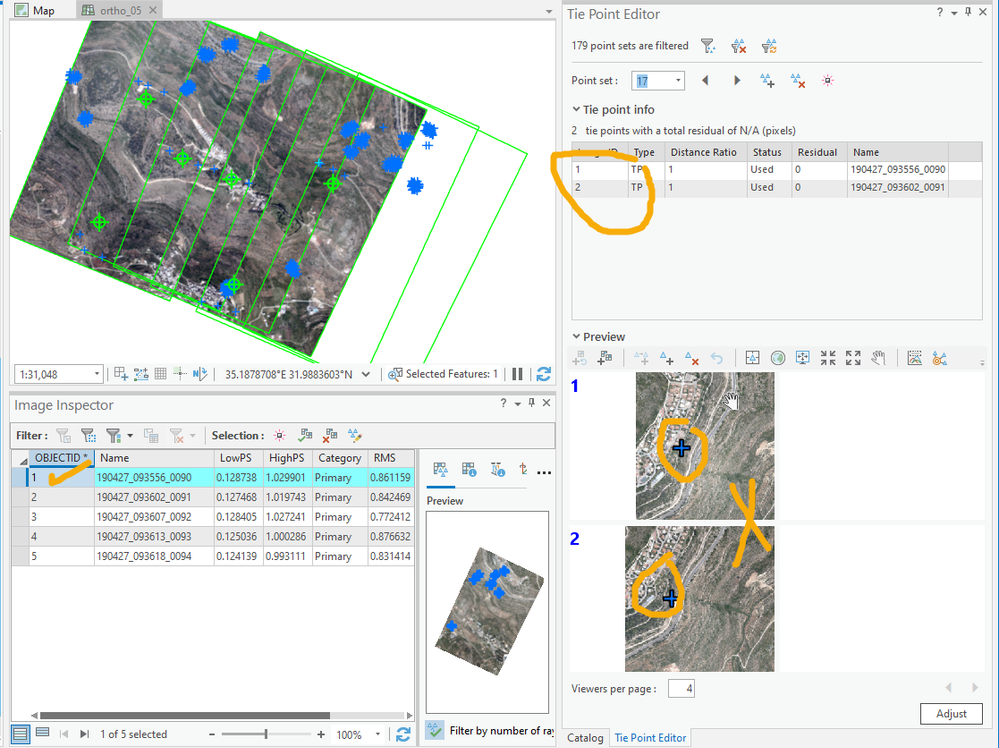This screenshot has width=999, height=748.
Task: Switch to the Catalog tab
Action: (585, 738)
